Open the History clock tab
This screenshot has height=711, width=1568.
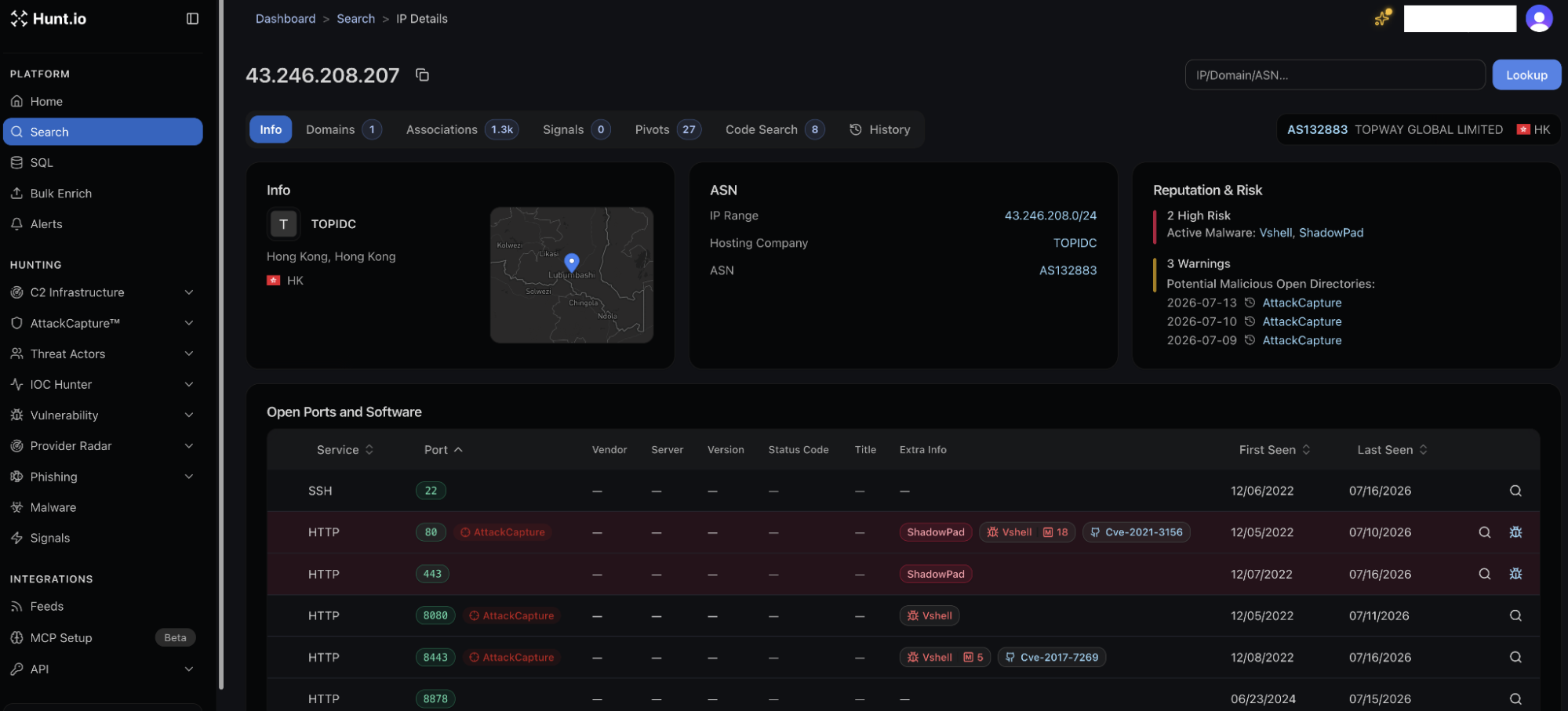click(880, 129)
